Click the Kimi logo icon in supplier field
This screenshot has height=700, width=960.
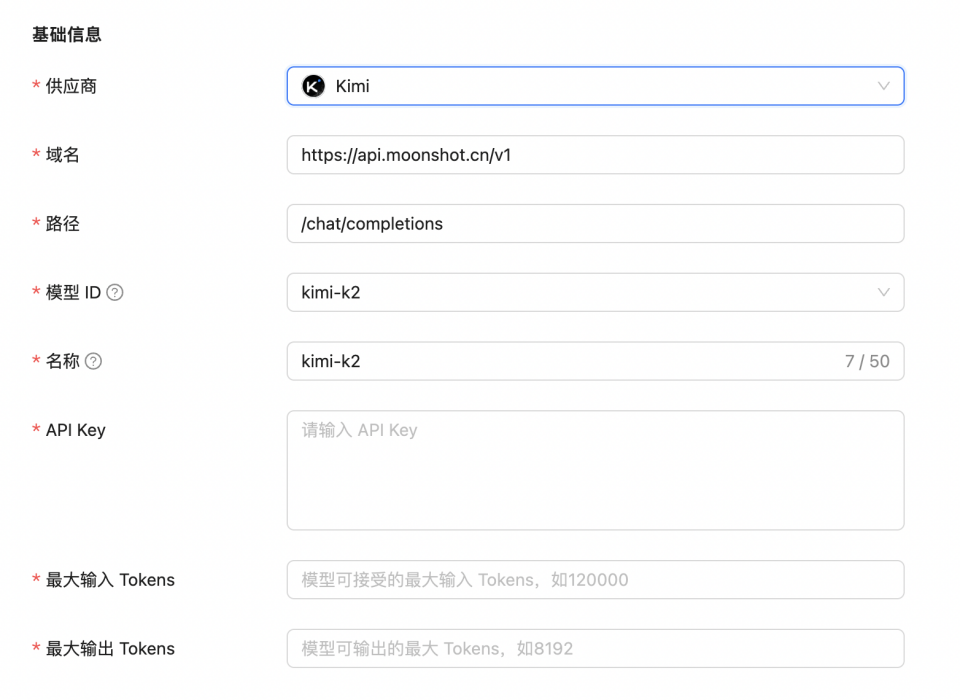[x=313, y=86]
